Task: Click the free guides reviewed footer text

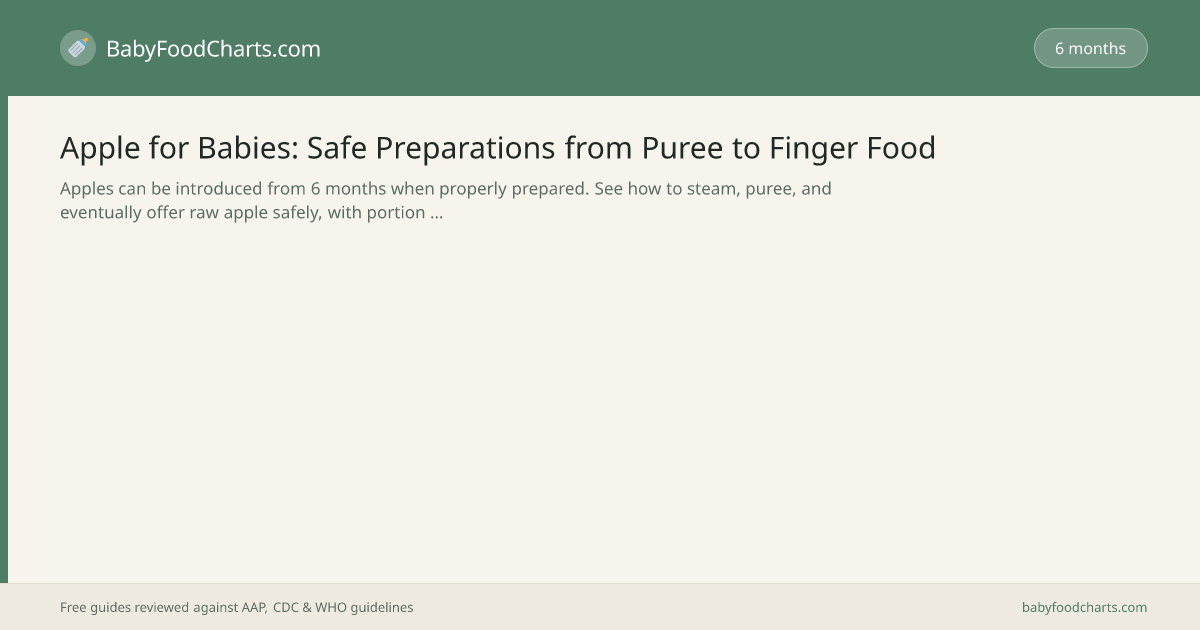Action: point(236,607)
